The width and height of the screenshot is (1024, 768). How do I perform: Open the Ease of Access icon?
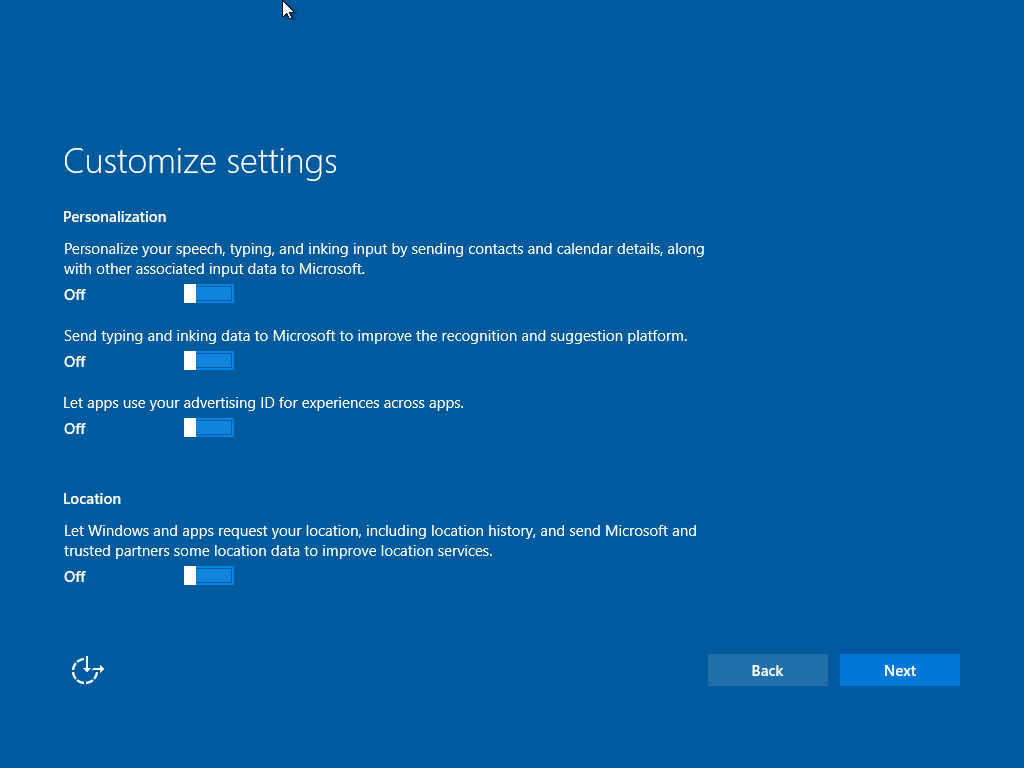pos(87,670)
